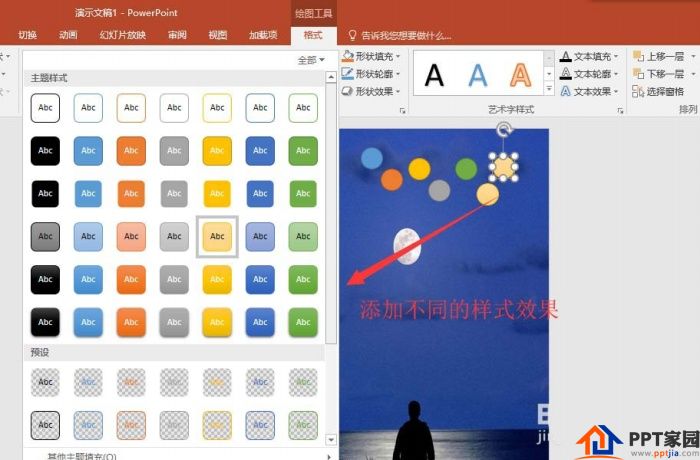Click the moon image on the slide
Image resolution: width=700 pixels, height=460 pixels.
coord(407,246)
